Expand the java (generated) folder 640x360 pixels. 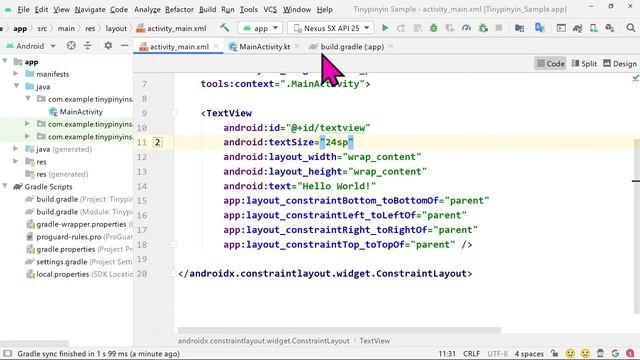16,149
